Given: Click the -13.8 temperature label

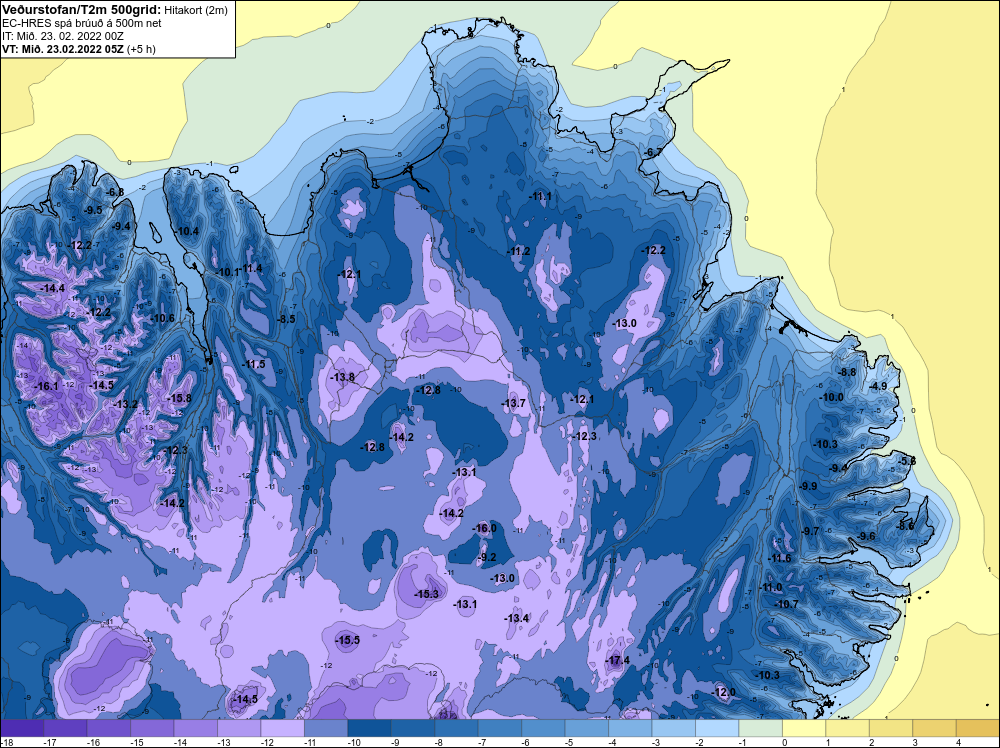Looking at the screenshot, I should pos(342,378).
